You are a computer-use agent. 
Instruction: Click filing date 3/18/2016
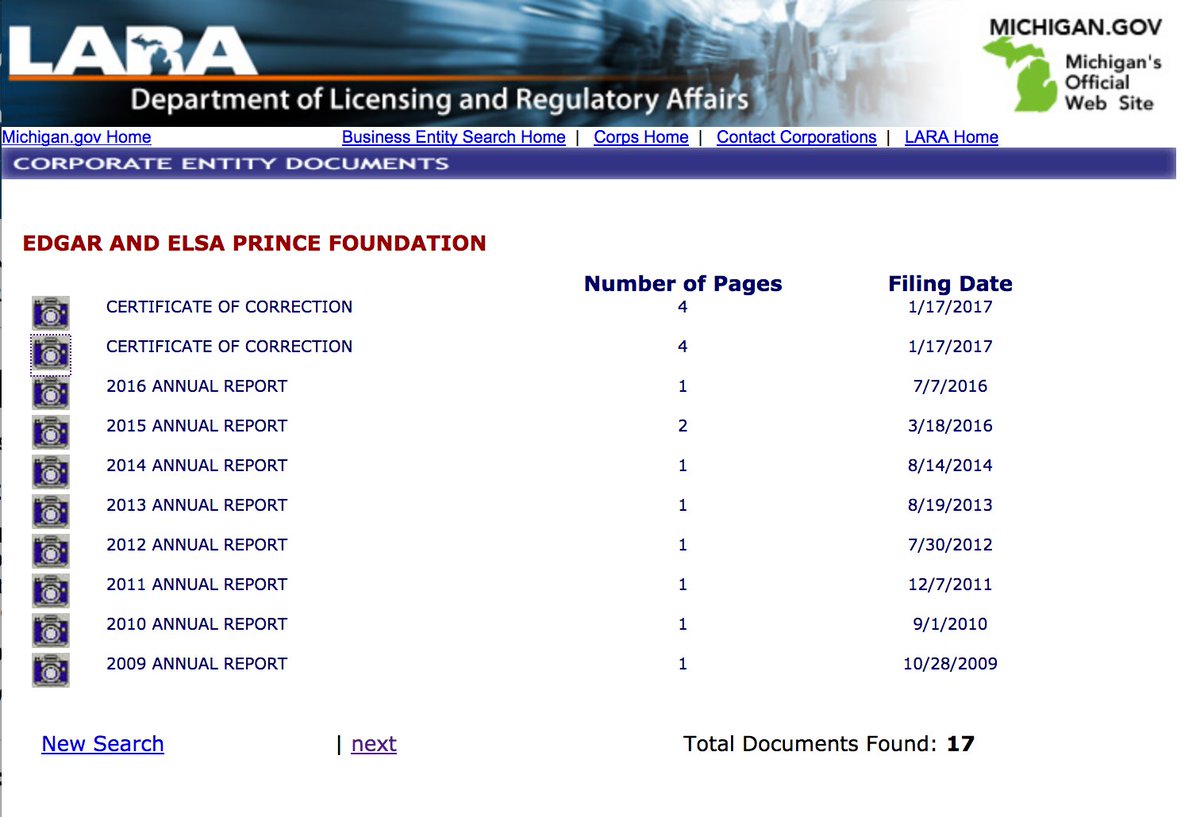tap(950, 426)
